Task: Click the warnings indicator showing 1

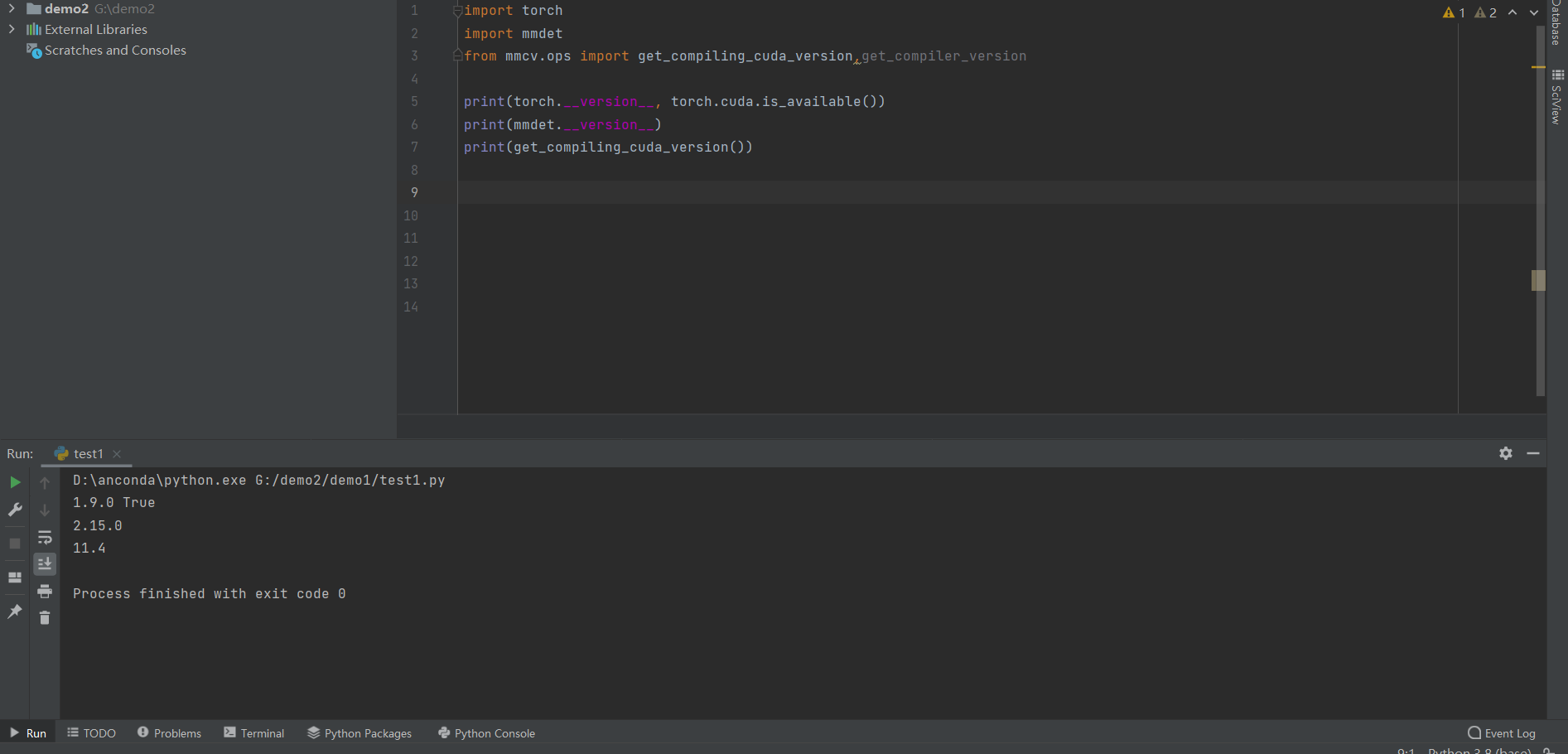Action: coord(1454,12)
